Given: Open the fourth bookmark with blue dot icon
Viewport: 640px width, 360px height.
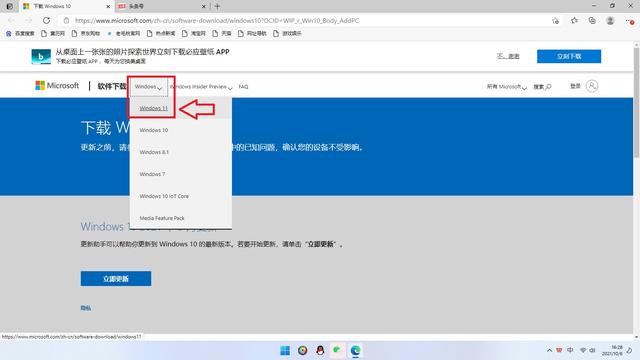Looking at the screenshot, I should (x=124, y=33).
